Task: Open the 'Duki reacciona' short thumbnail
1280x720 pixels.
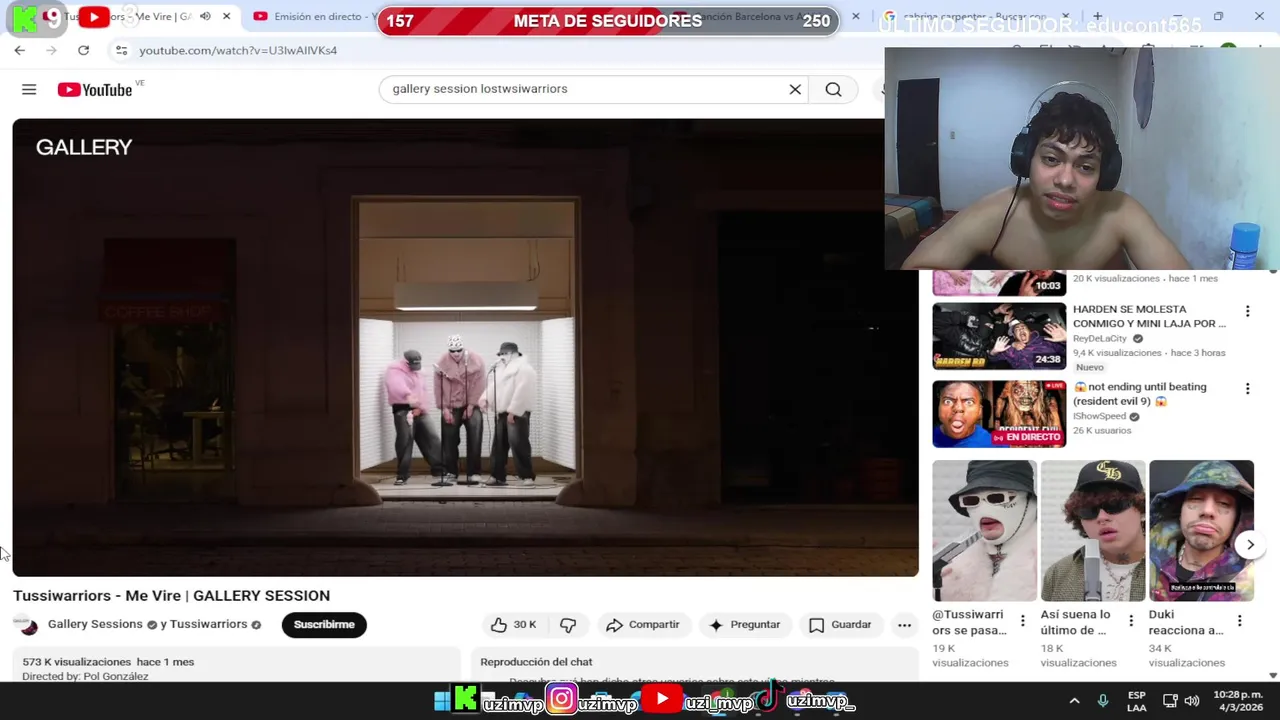Action: click(1201, 531)
